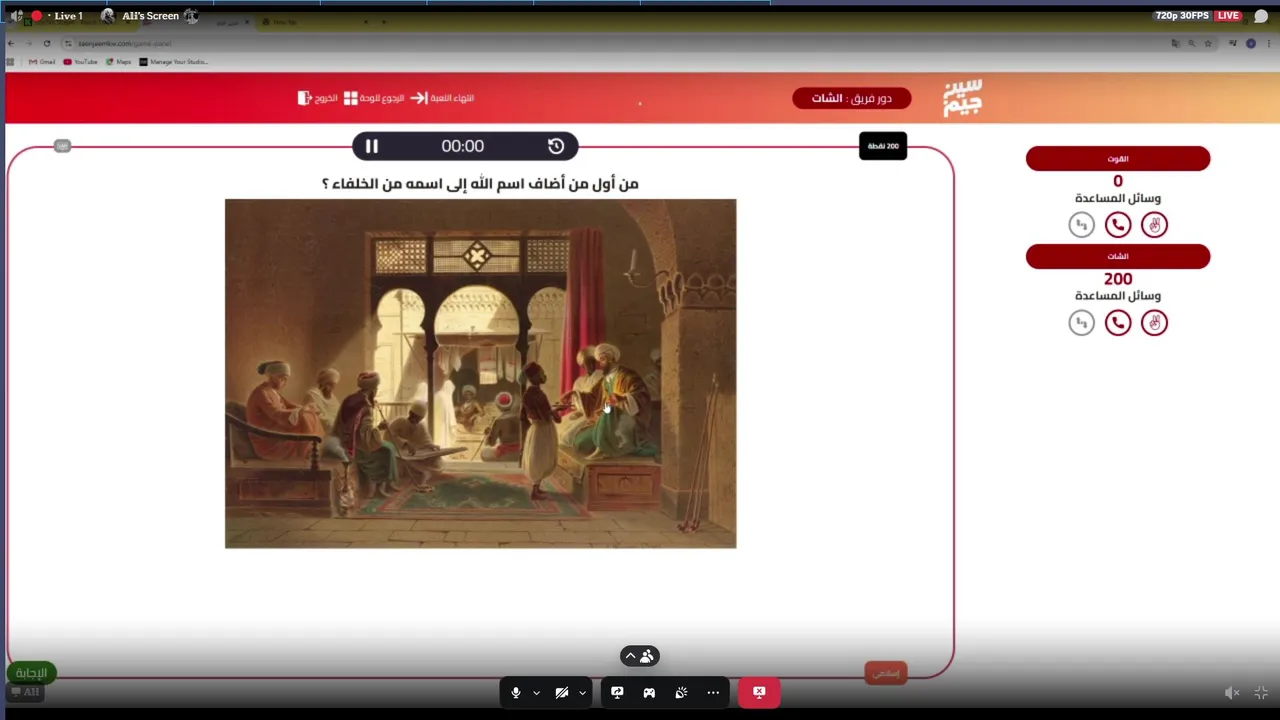This screenshot has width=1280, height=720.
Task: Toggle stream volume mute icon
Action: 1232,693
